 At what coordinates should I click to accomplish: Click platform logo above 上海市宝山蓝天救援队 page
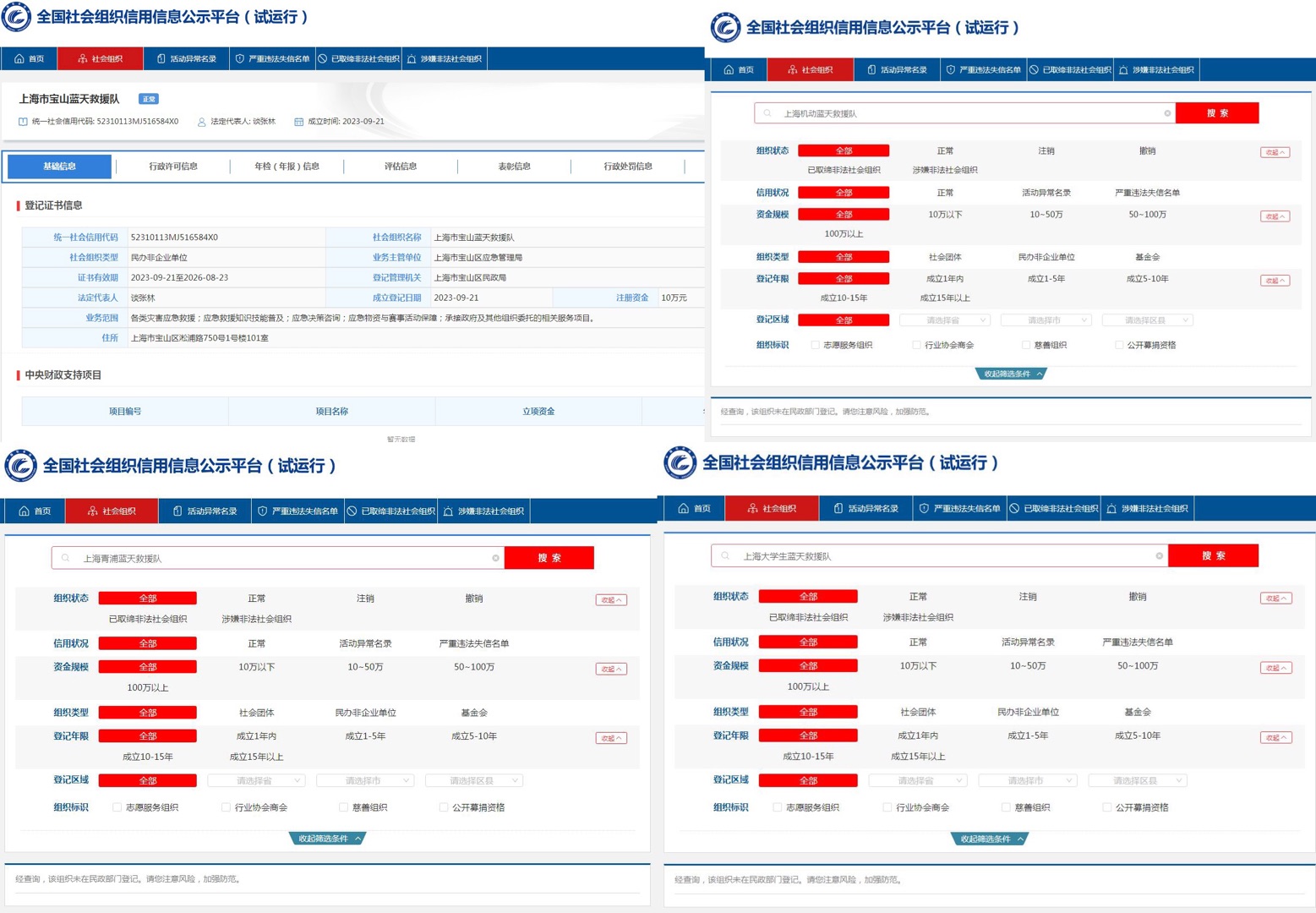(x=17, y=17)
